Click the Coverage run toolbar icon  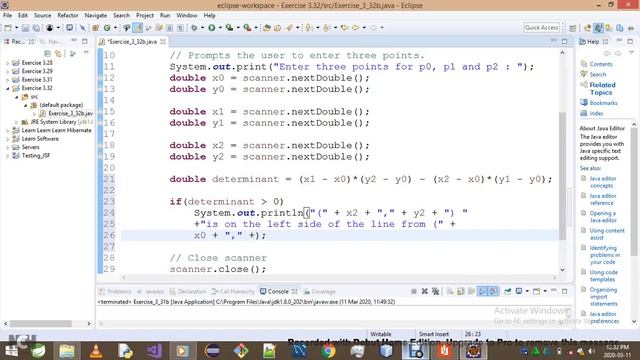coord(229,28)
